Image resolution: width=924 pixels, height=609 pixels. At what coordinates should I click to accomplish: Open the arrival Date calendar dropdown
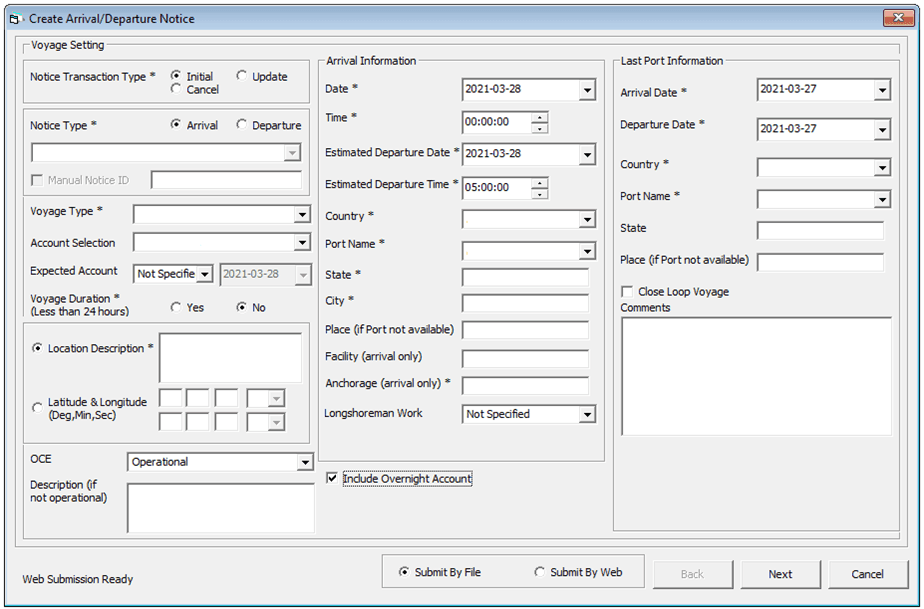(x=588, y=90)
